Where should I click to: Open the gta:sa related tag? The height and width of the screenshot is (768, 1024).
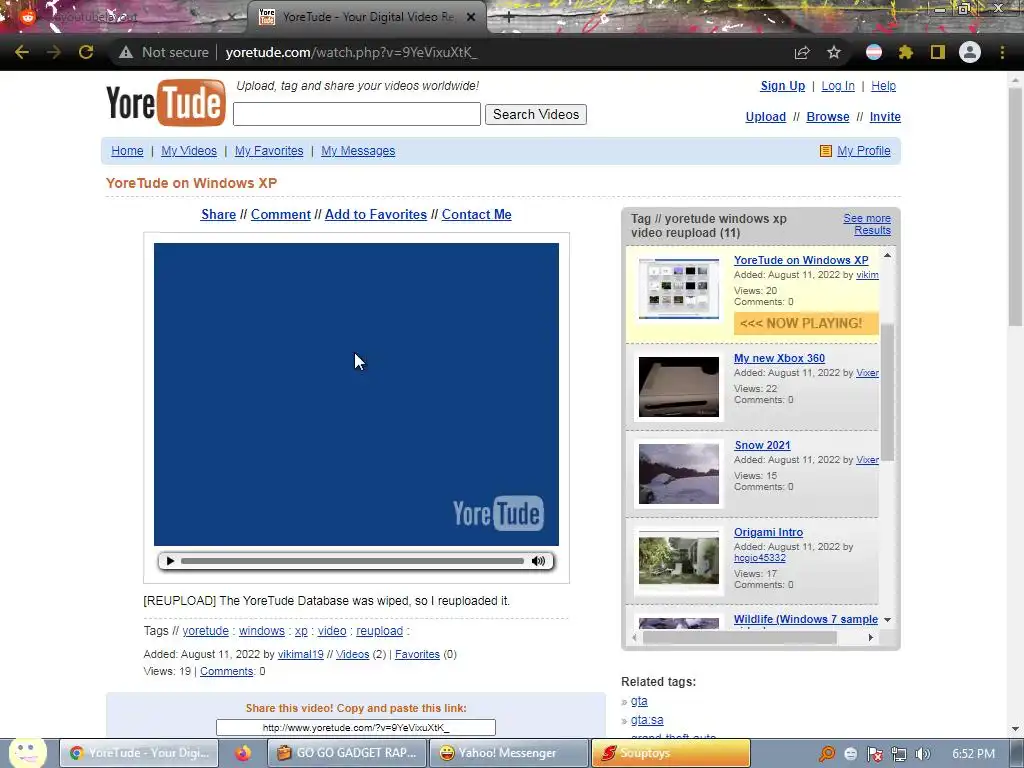[647, 720]
